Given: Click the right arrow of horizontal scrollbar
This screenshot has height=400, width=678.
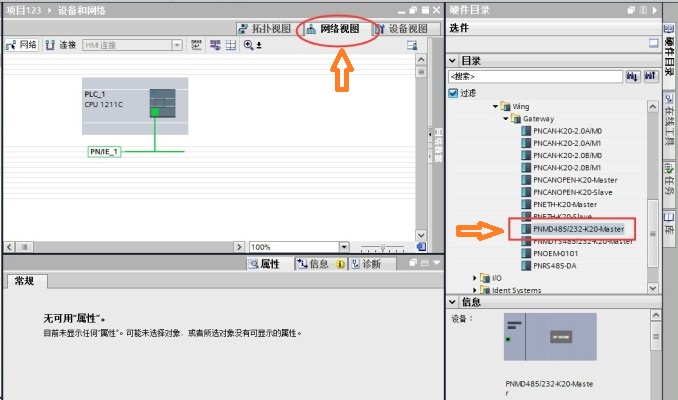Looking at the screenshot, I should (239, 247).
